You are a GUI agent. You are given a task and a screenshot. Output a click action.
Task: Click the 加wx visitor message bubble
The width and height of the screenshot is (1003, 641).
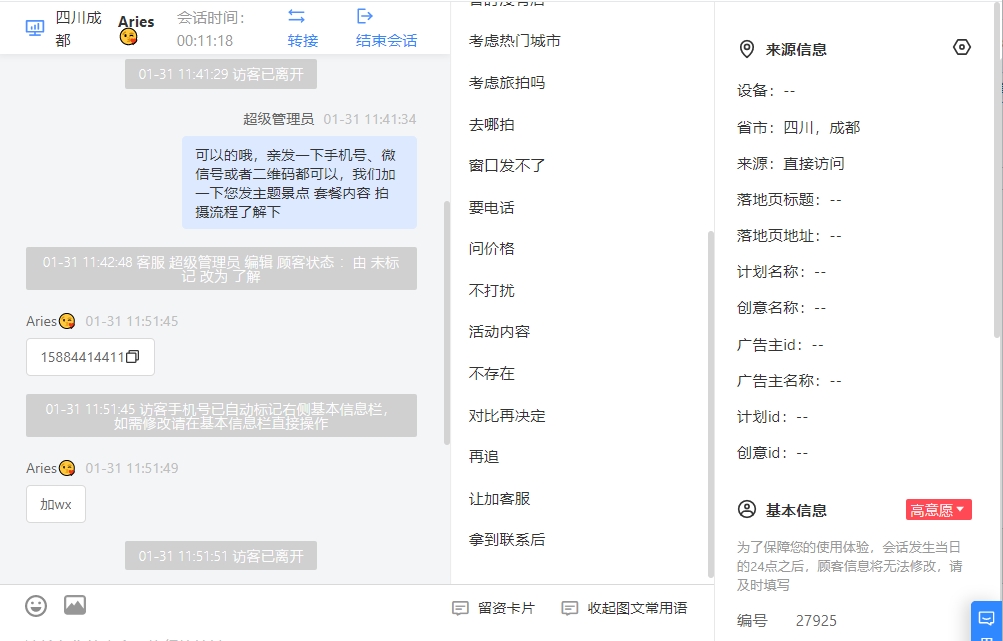point(56,504)
